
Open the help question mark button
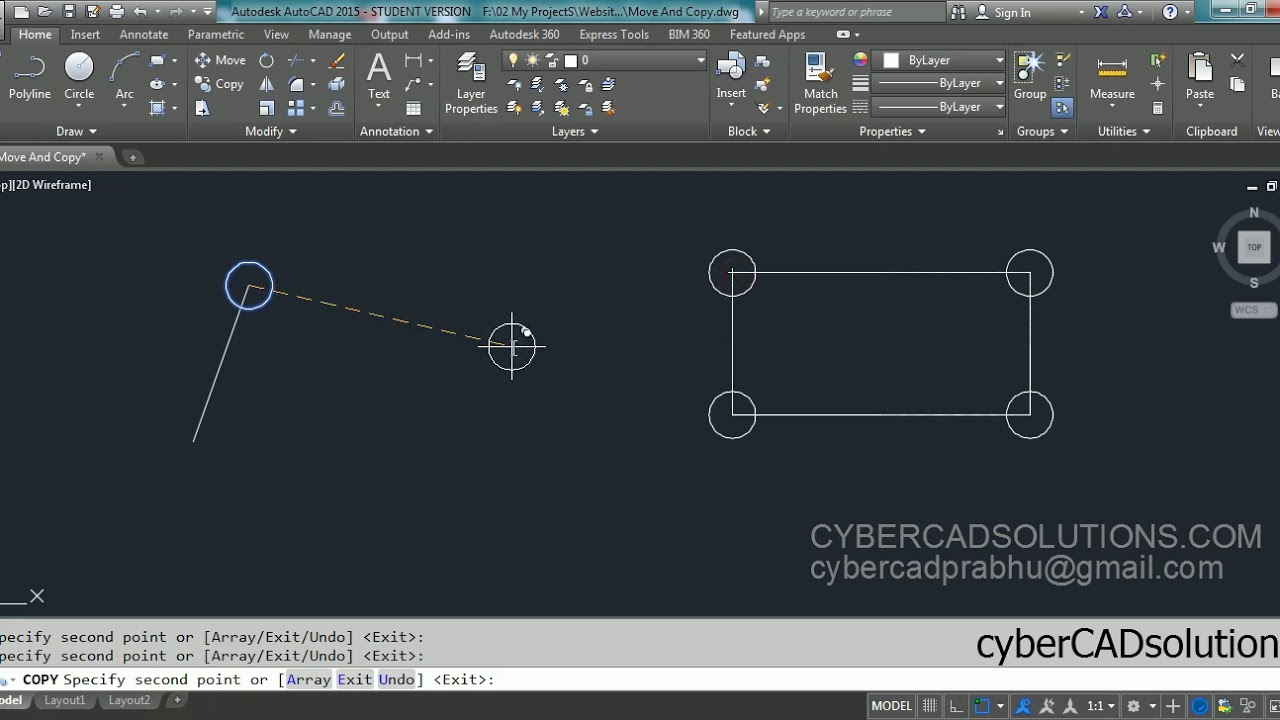click(x=1170, y=12)
